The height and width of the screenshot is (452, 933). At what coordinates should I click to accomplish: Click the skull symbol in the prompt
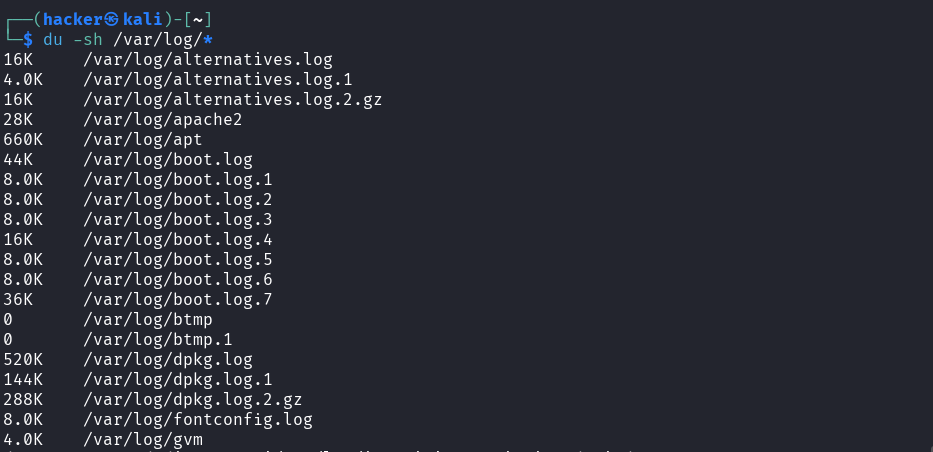pos(113,20)
